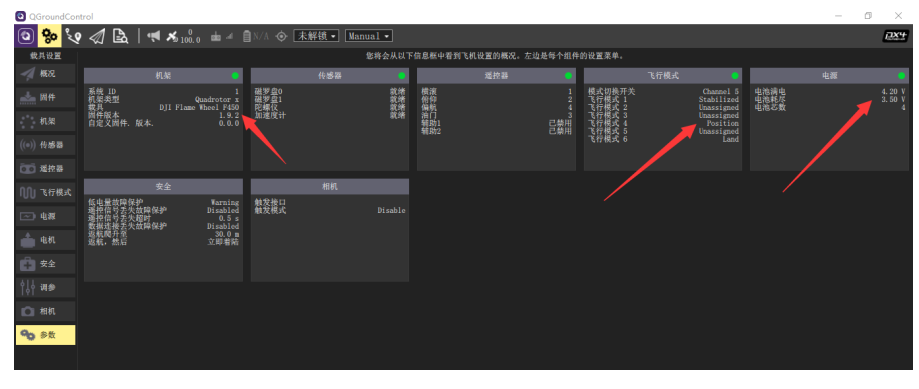Show battery N/A status indicator
The width and height of the screenshot is (919, 389).
tap(256, 36)
